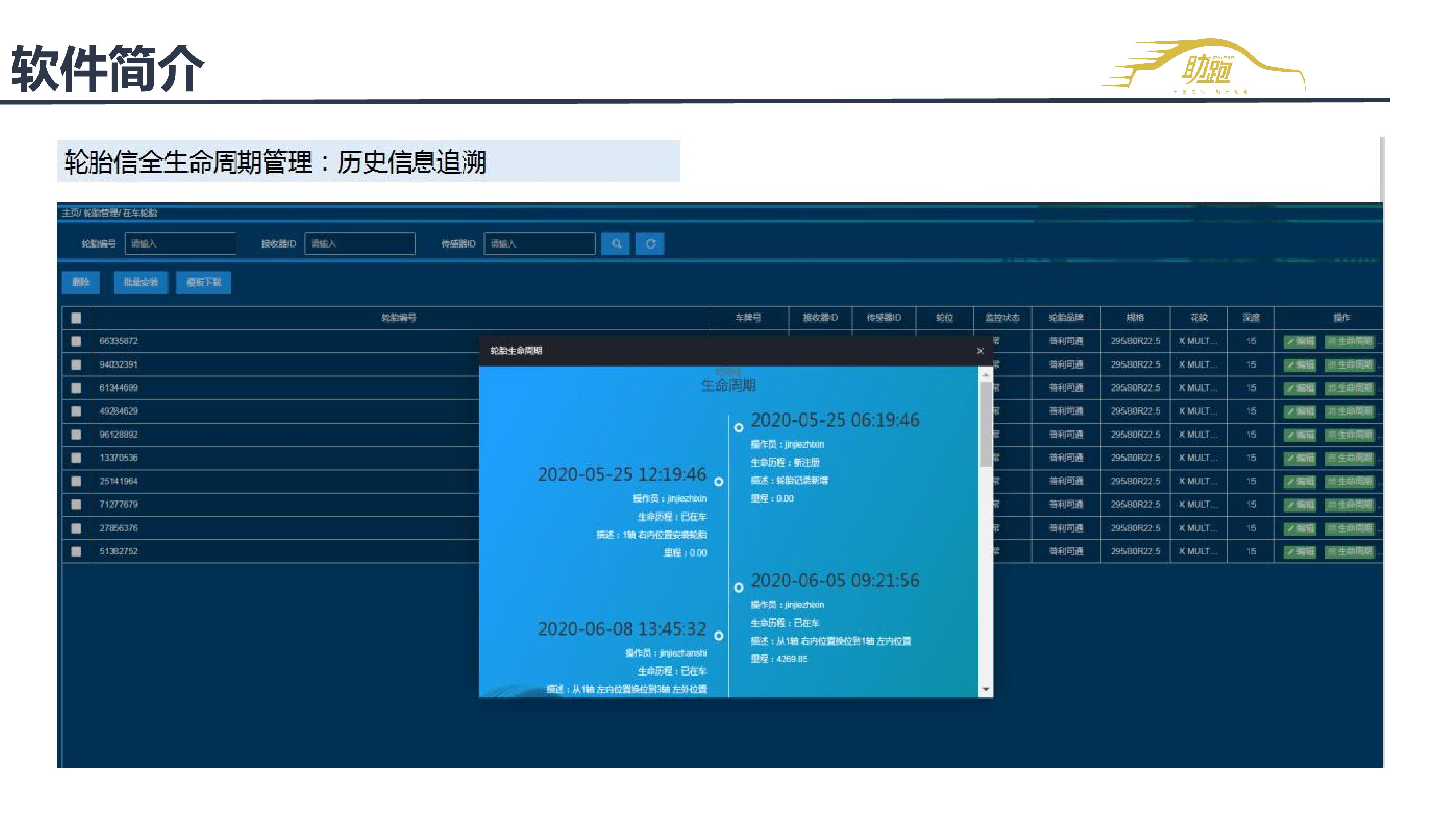Close the 轮胎生命周期 dialog with X

(980, 351)
